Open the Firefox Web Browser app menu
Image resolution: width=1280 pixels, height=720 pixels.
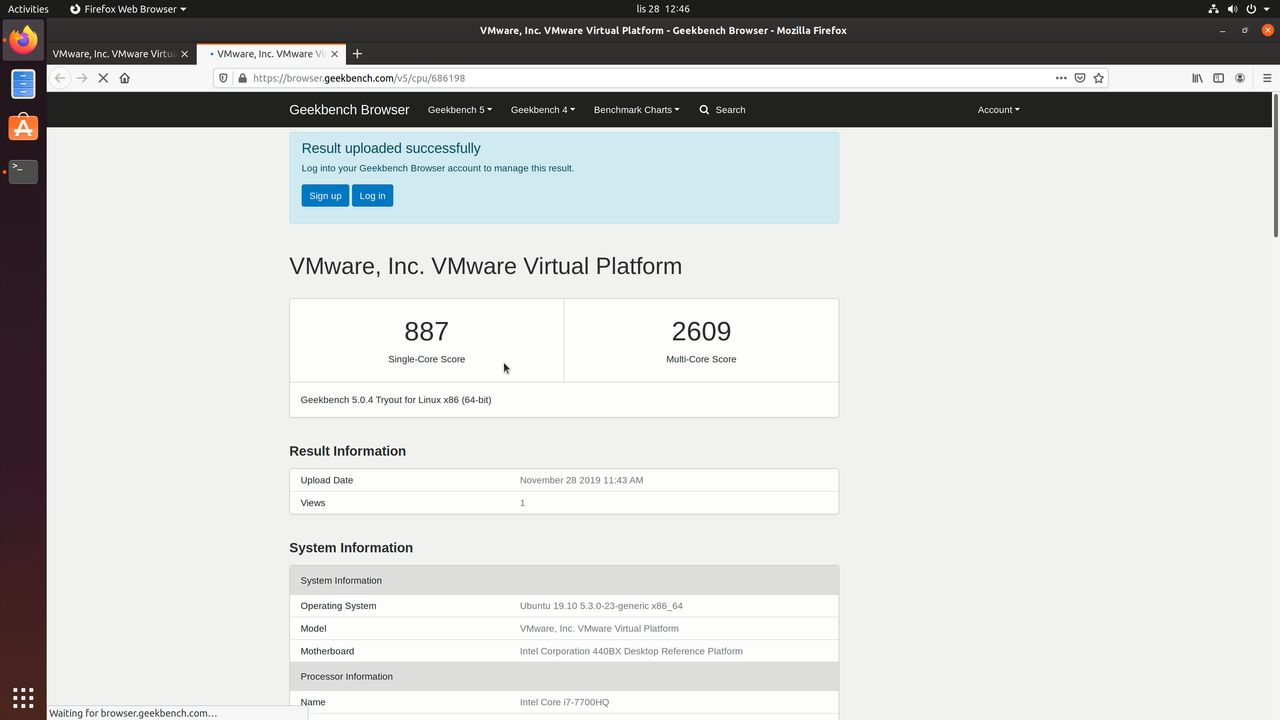pyautogui.click(x=128, y=9)
